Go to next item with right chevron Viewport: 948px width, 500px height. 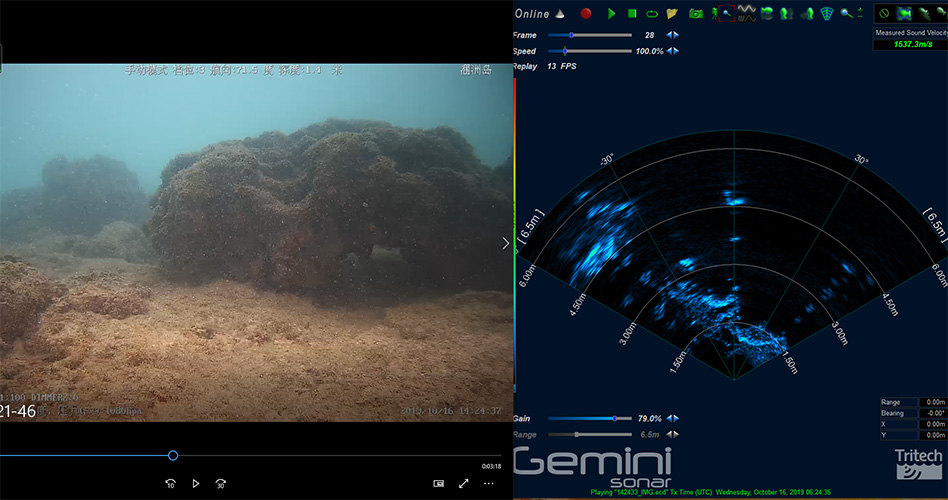click(x=505, y=244)
